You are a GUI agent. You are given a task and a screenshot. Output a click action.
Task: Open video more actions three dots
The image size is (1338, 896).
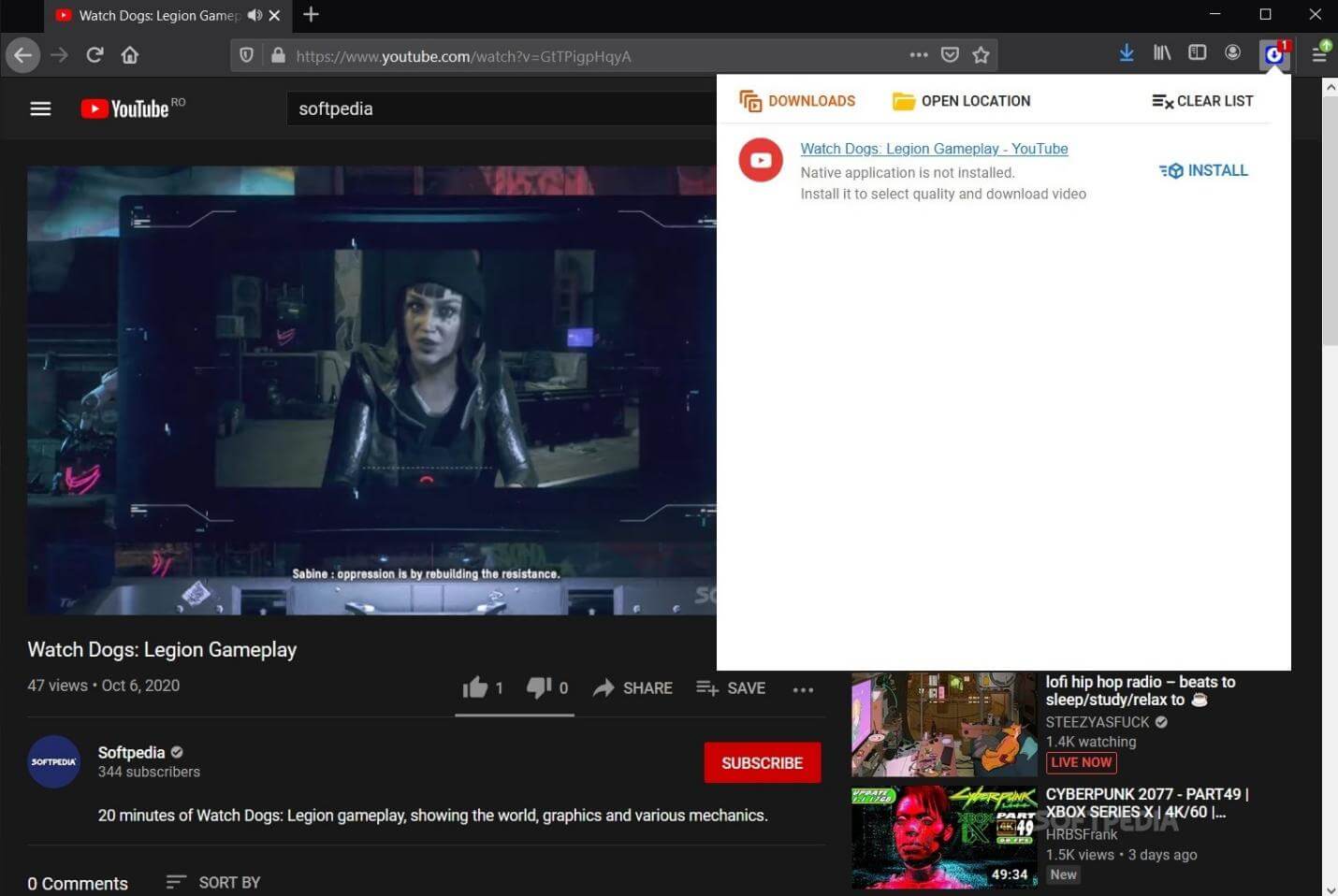(803, 689)
